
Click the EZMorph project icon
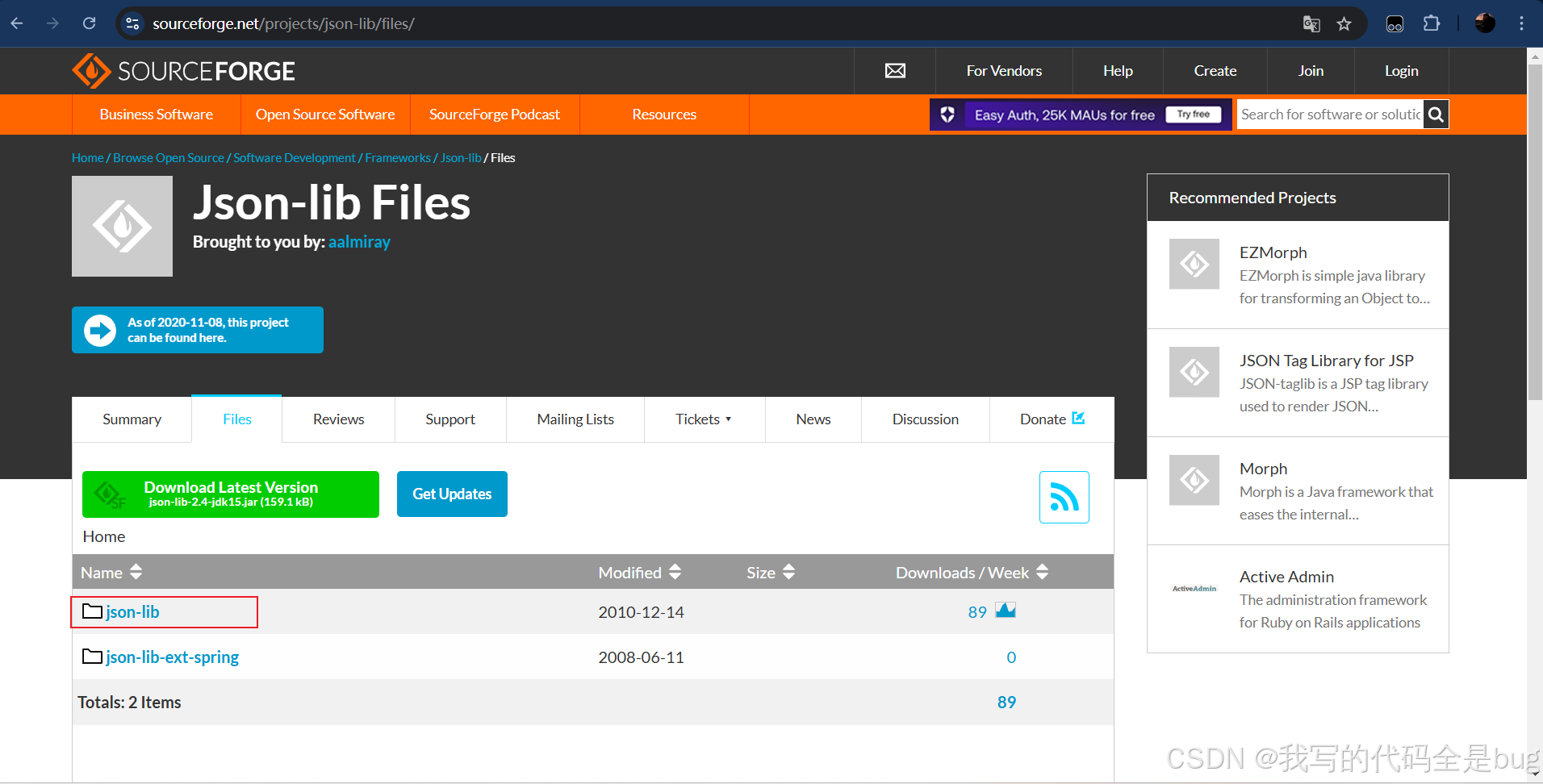[1194, 264]
